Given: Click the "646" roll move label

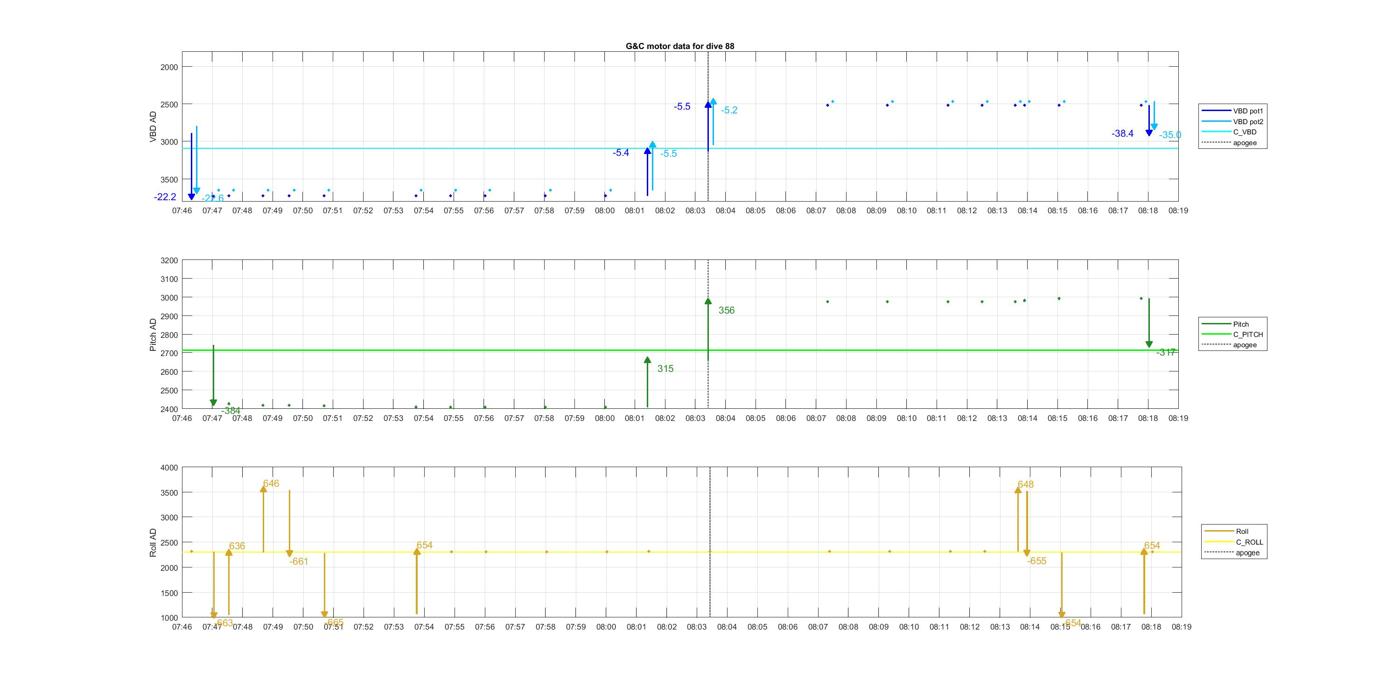Looking at the screenshot, I should [271, 484].
